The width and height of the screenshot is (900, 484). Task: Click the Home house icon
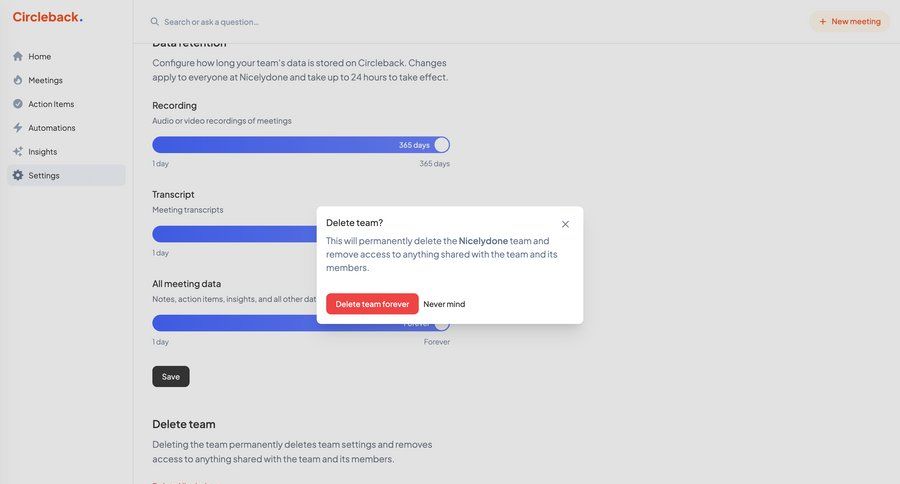click(18, 57)
